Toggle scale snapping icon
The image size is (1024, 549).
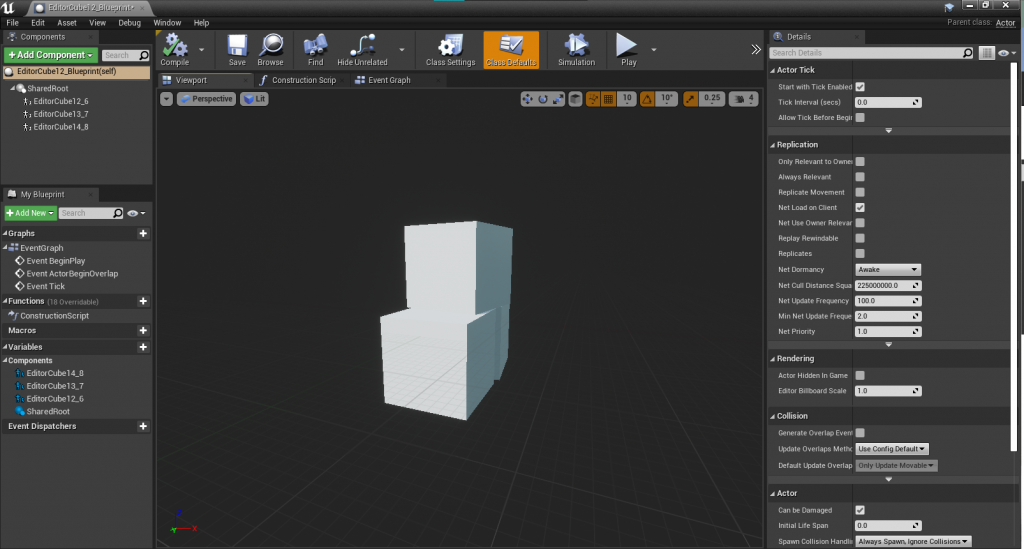click(x=690, y=99)
